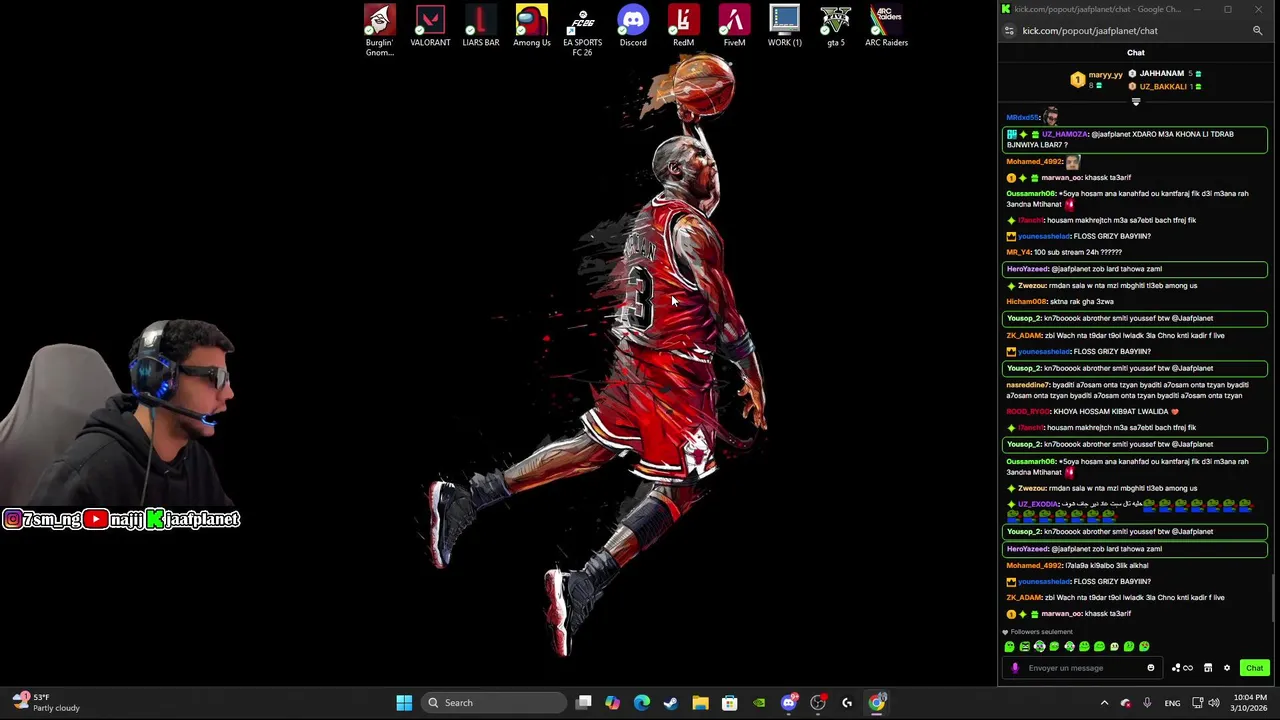Insert the first green Kick emote

coord(1009,647)
